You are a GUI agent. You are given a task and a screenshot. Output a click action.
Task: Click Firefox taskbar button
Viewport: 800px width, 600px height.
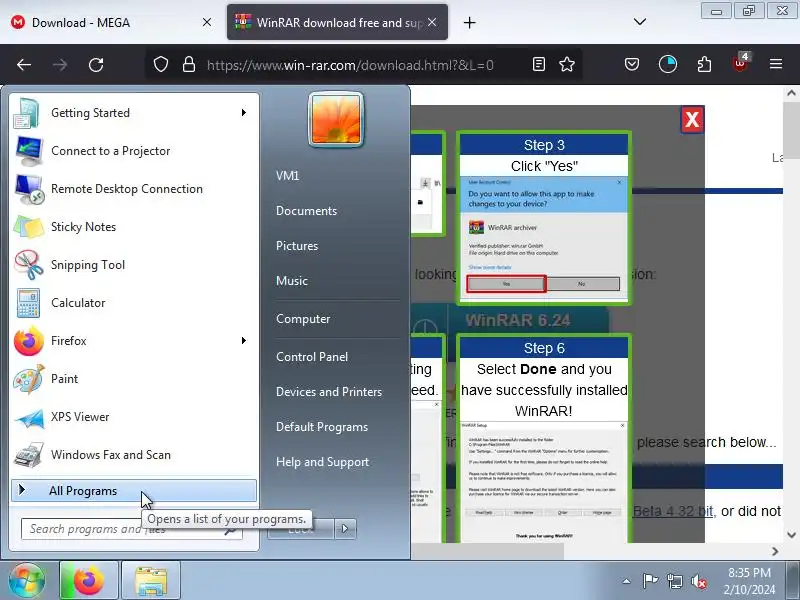tap(89, 580)
